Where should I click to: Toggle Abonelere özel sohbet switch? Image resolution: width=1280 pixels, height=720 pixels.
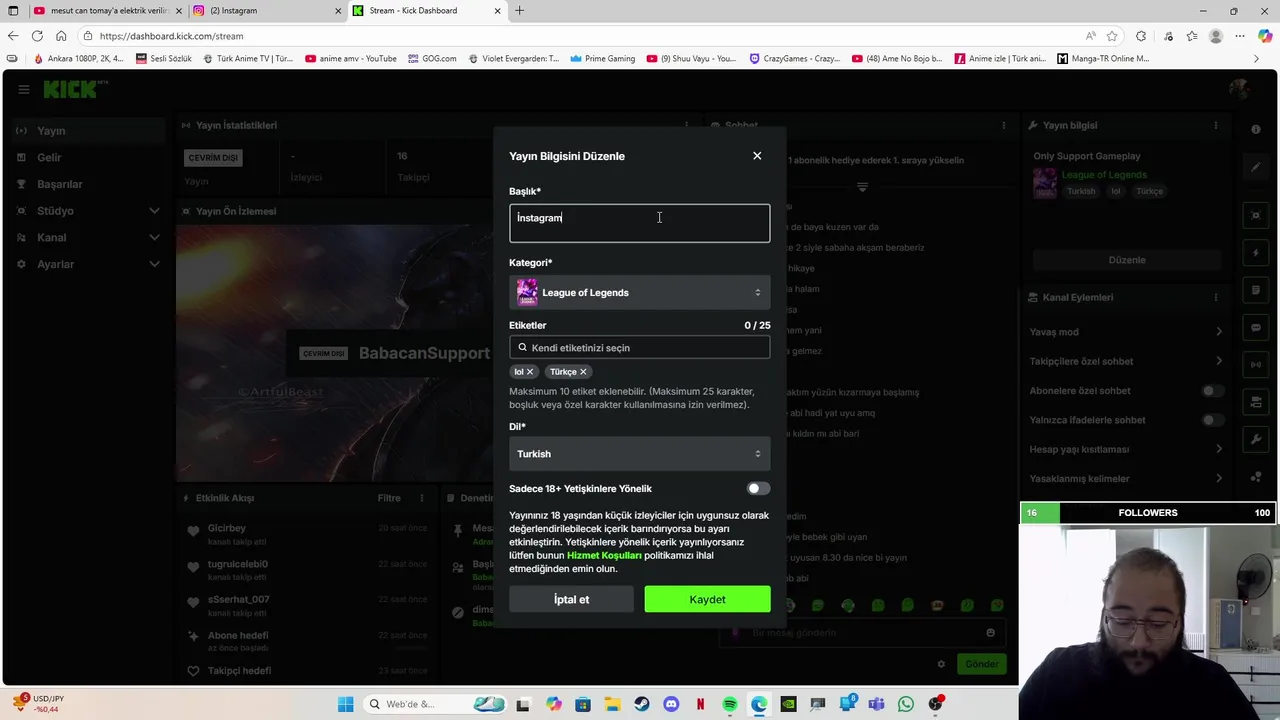pos(1212,391)
